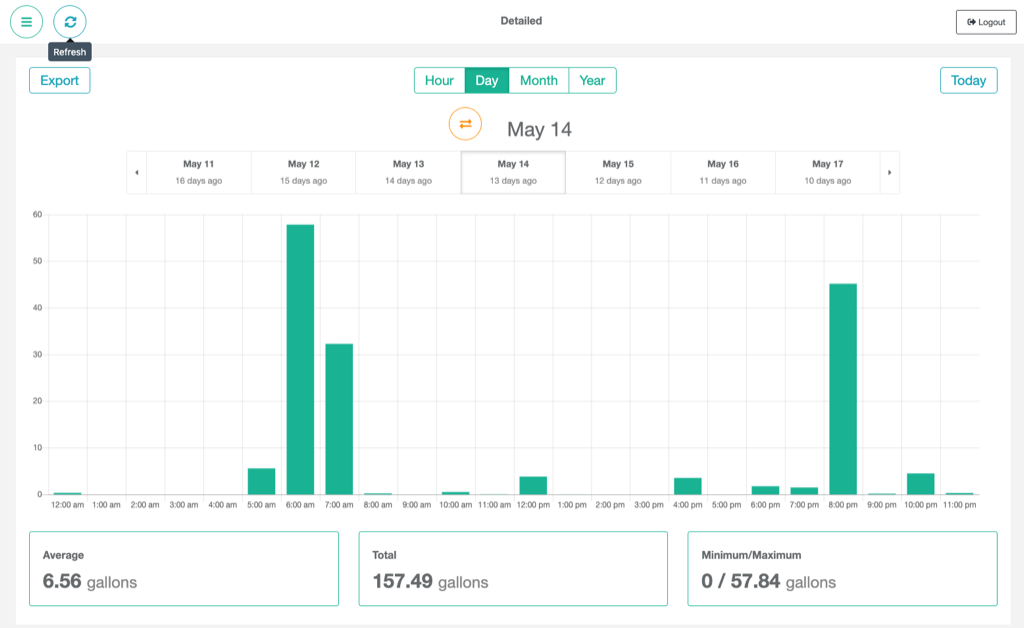The width and height of the screenshot is (1024, 628).
Task: Log out using the Logout button
Action: [985, 22]
